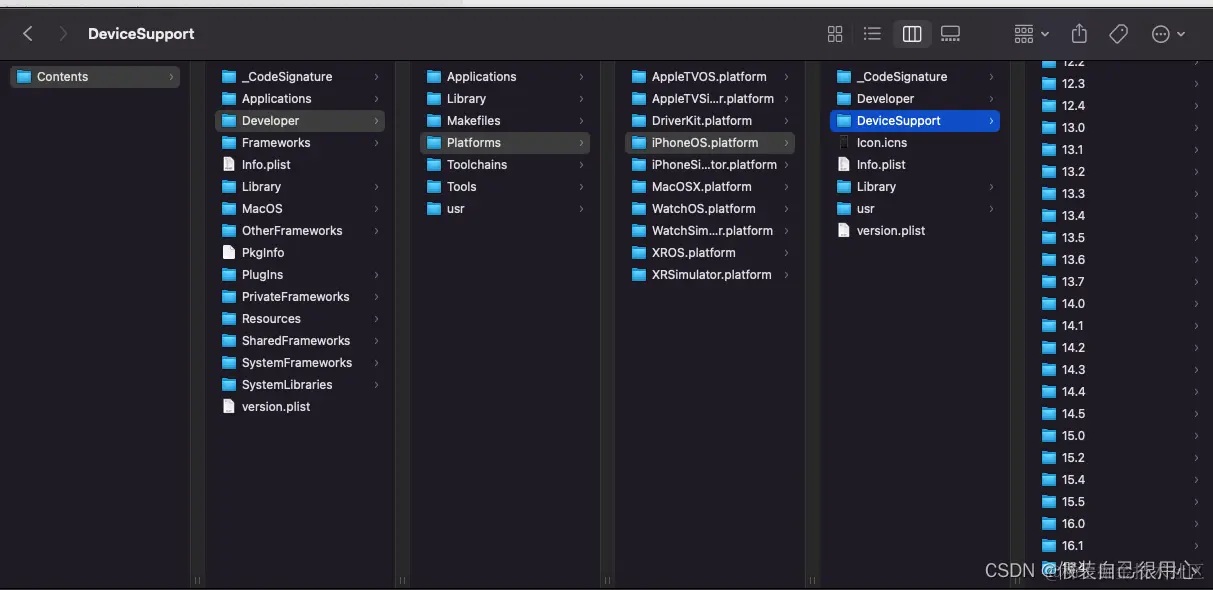Image resolution: width=1213 pixels, height=590 pixels.
Task: Select the version.plist file icon in second column
Action: click(x=229, y=407)
